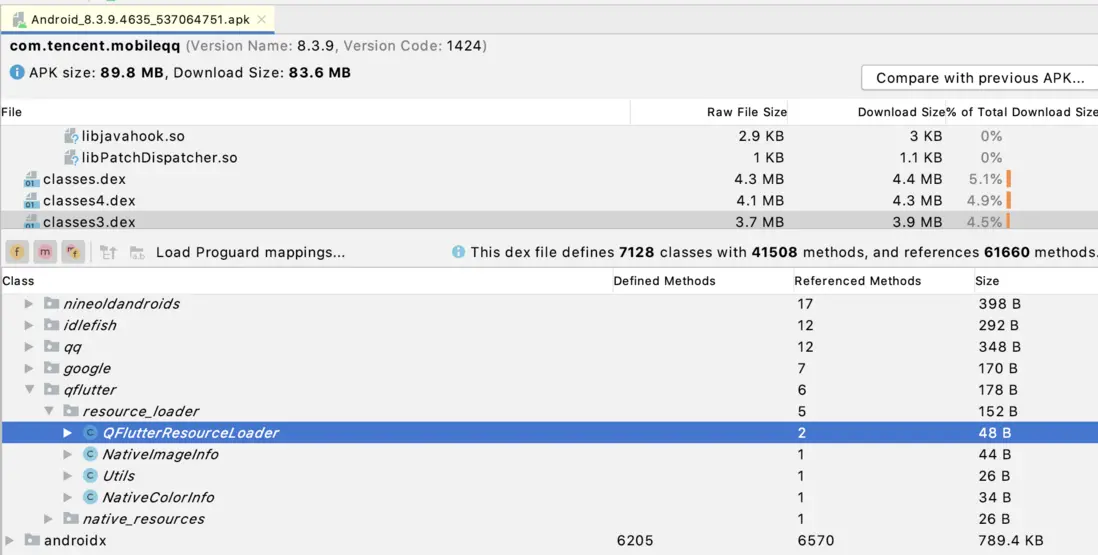Close the Android_8.3.9 apk tab

pyautogui.click(x=261, y=20)
